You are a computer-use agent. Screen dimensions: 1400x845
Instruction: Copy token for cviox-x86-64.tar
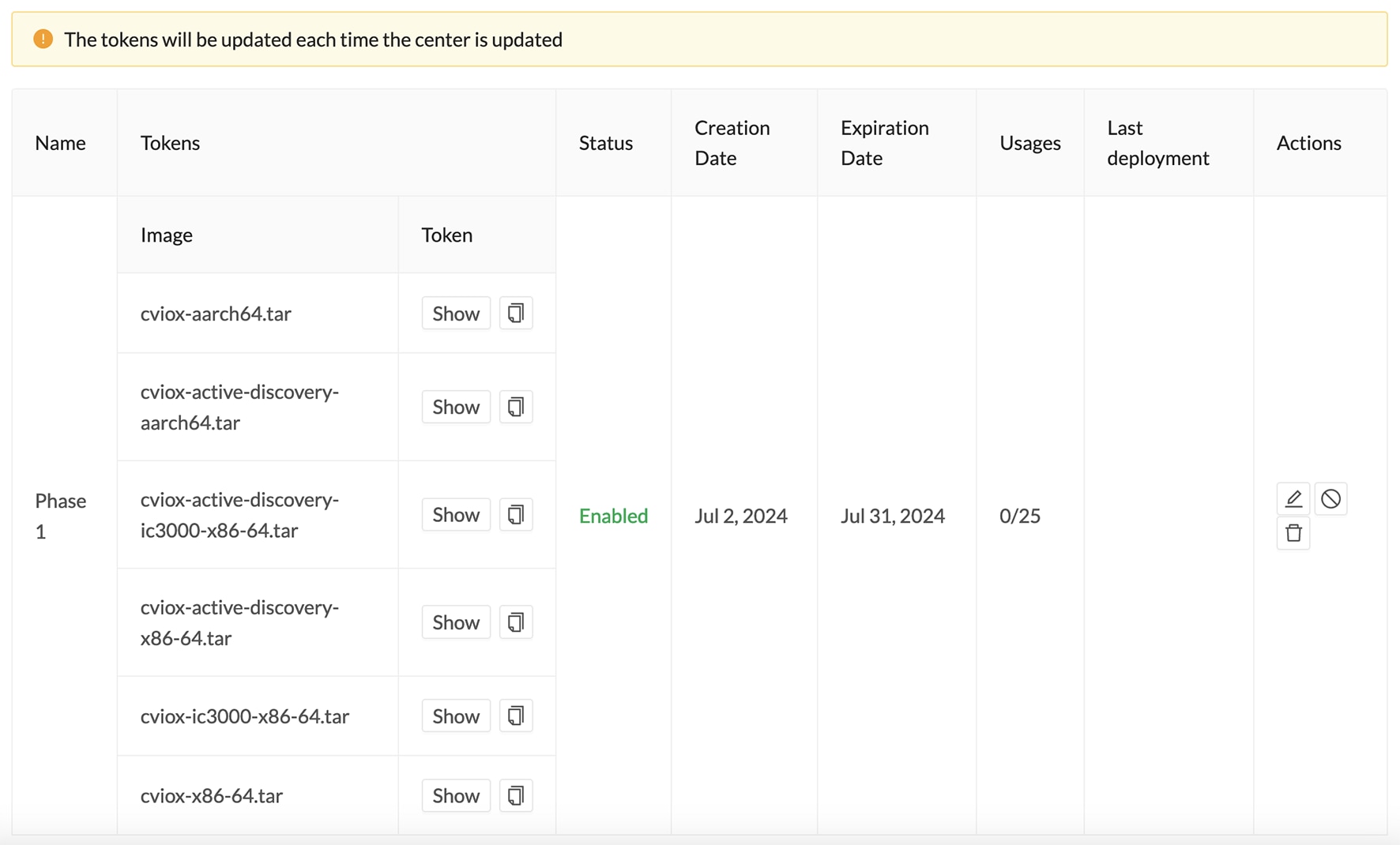coord(516,795)
